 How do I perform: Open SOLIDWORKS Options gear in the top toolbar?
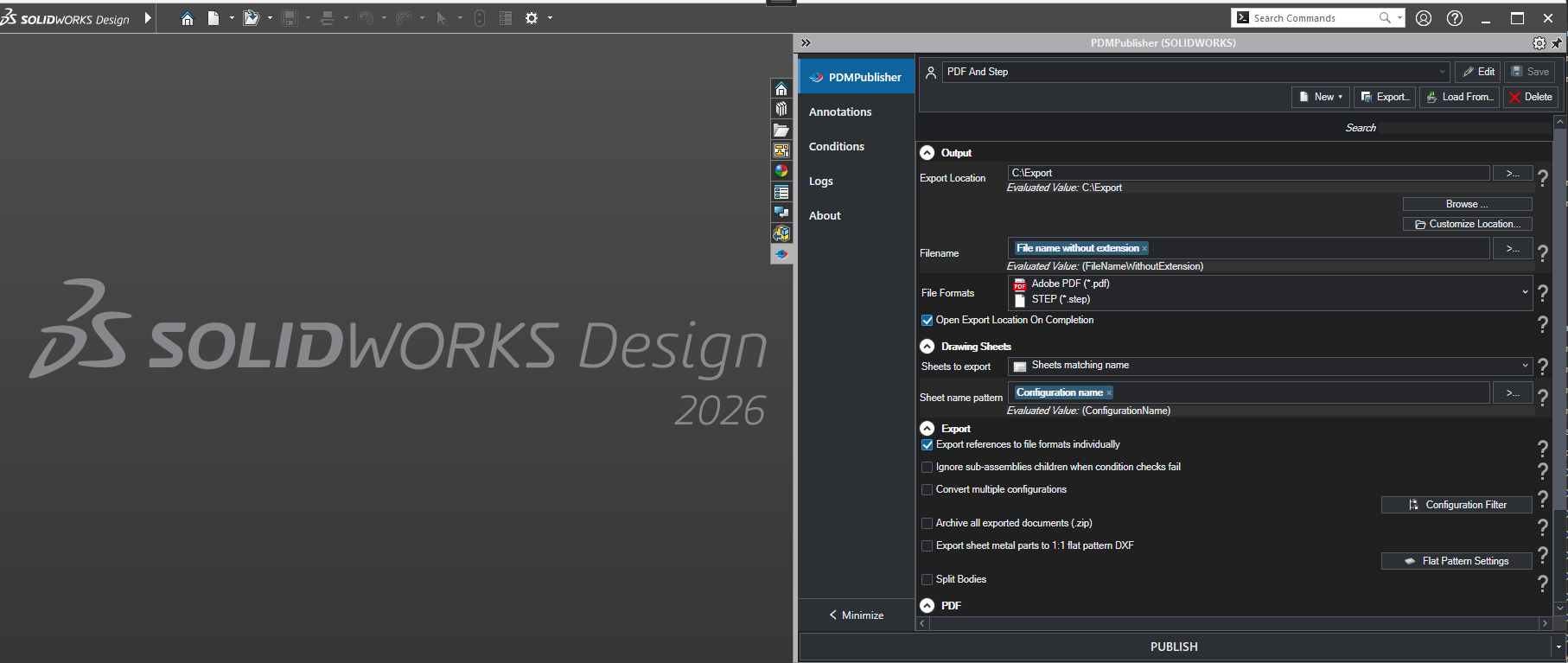[532, 18]
